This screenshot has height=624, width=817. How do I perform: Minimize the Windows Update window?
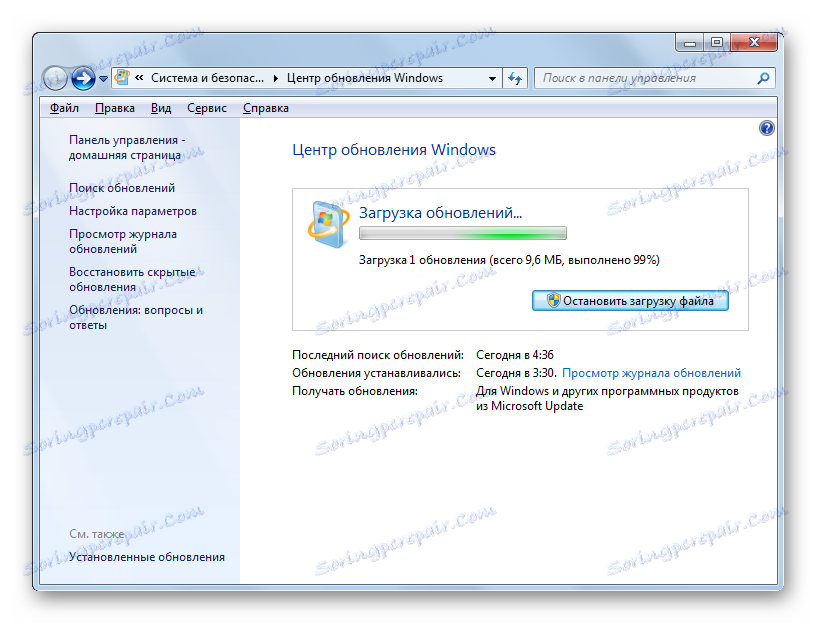(690, 43)
